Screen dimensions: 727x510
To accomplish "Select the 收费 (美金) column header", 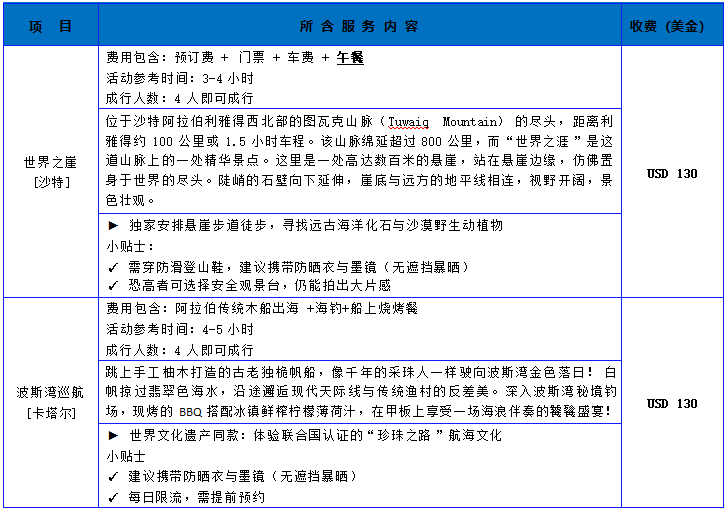I will tap(672, 26).
